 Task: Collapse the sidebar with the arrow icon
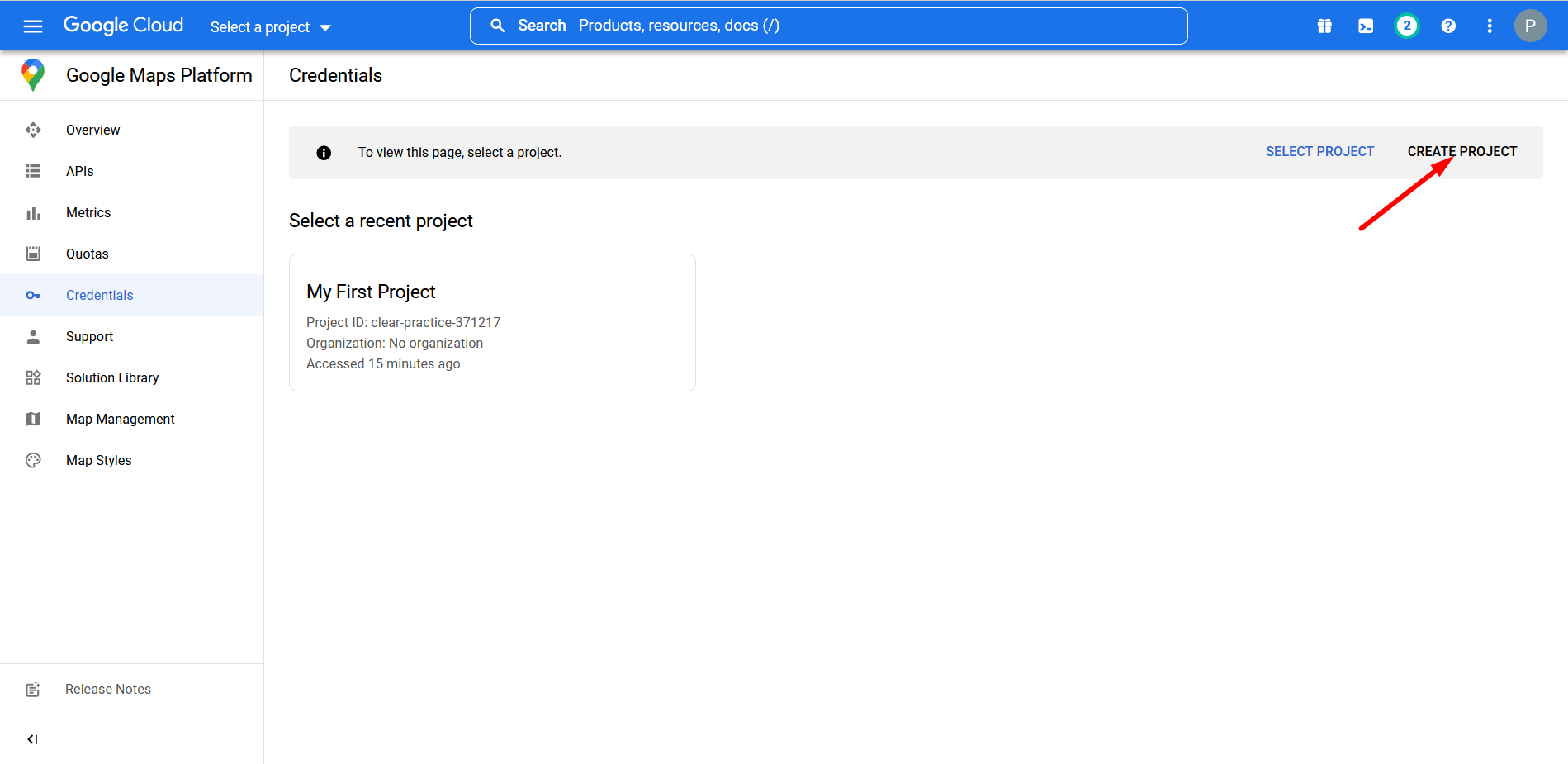click(x=32, y=739)
